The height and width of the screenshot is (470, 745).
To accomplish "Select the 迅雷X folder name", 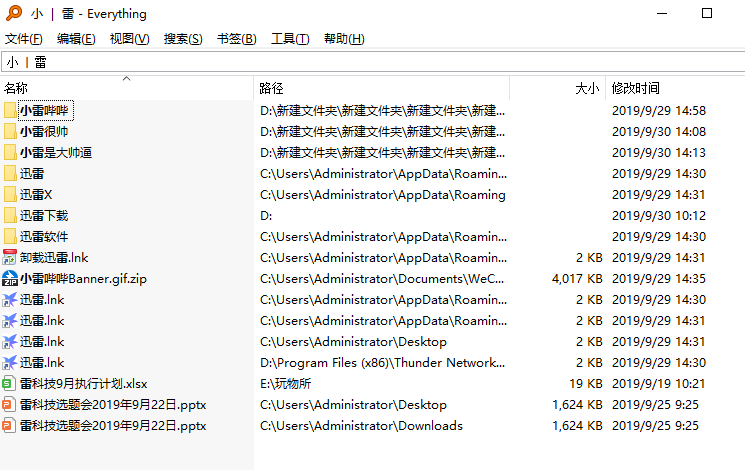I will tap(36, 194).
